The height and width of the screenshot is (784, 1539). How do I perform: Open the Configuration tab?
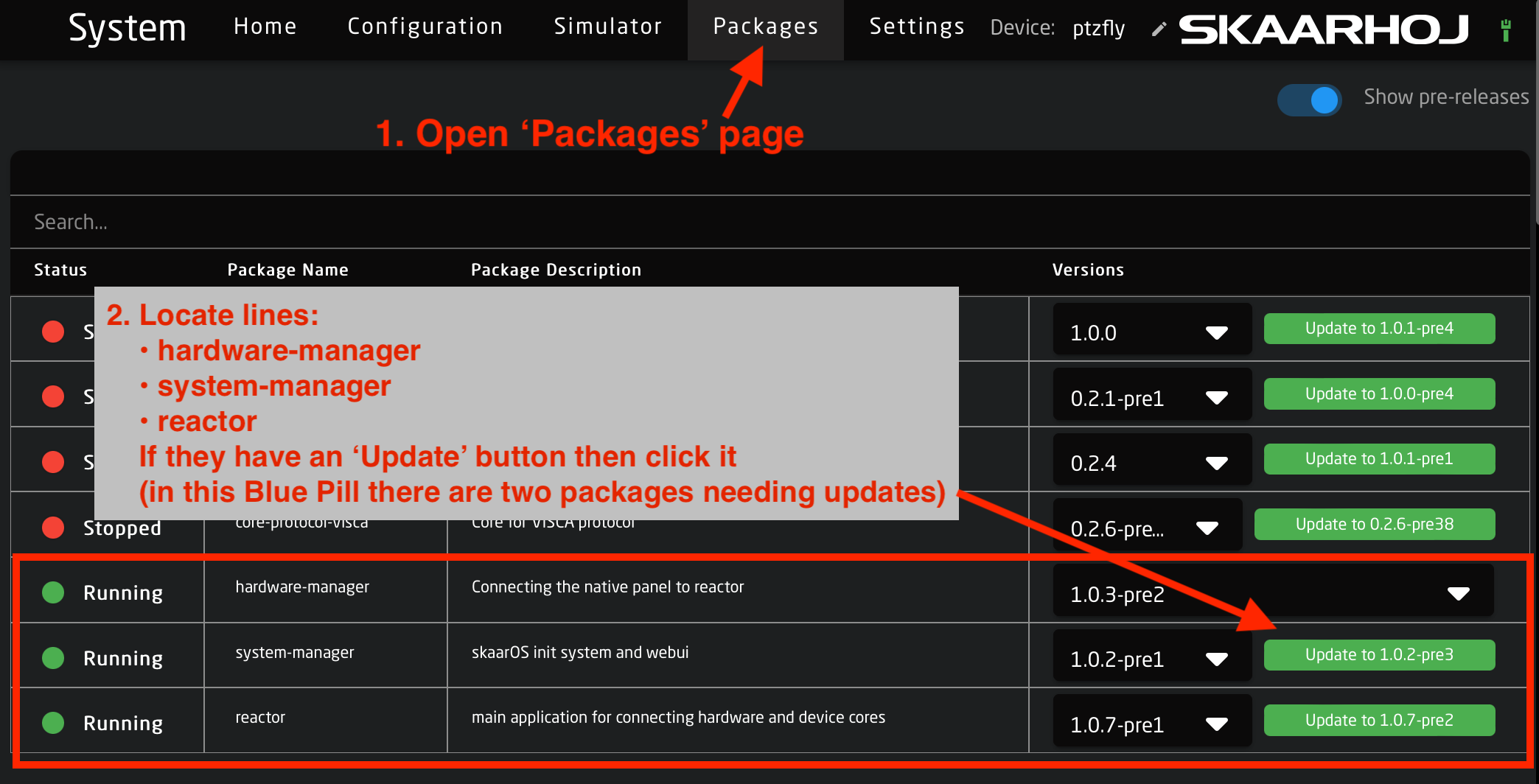(x=425, y=27)
